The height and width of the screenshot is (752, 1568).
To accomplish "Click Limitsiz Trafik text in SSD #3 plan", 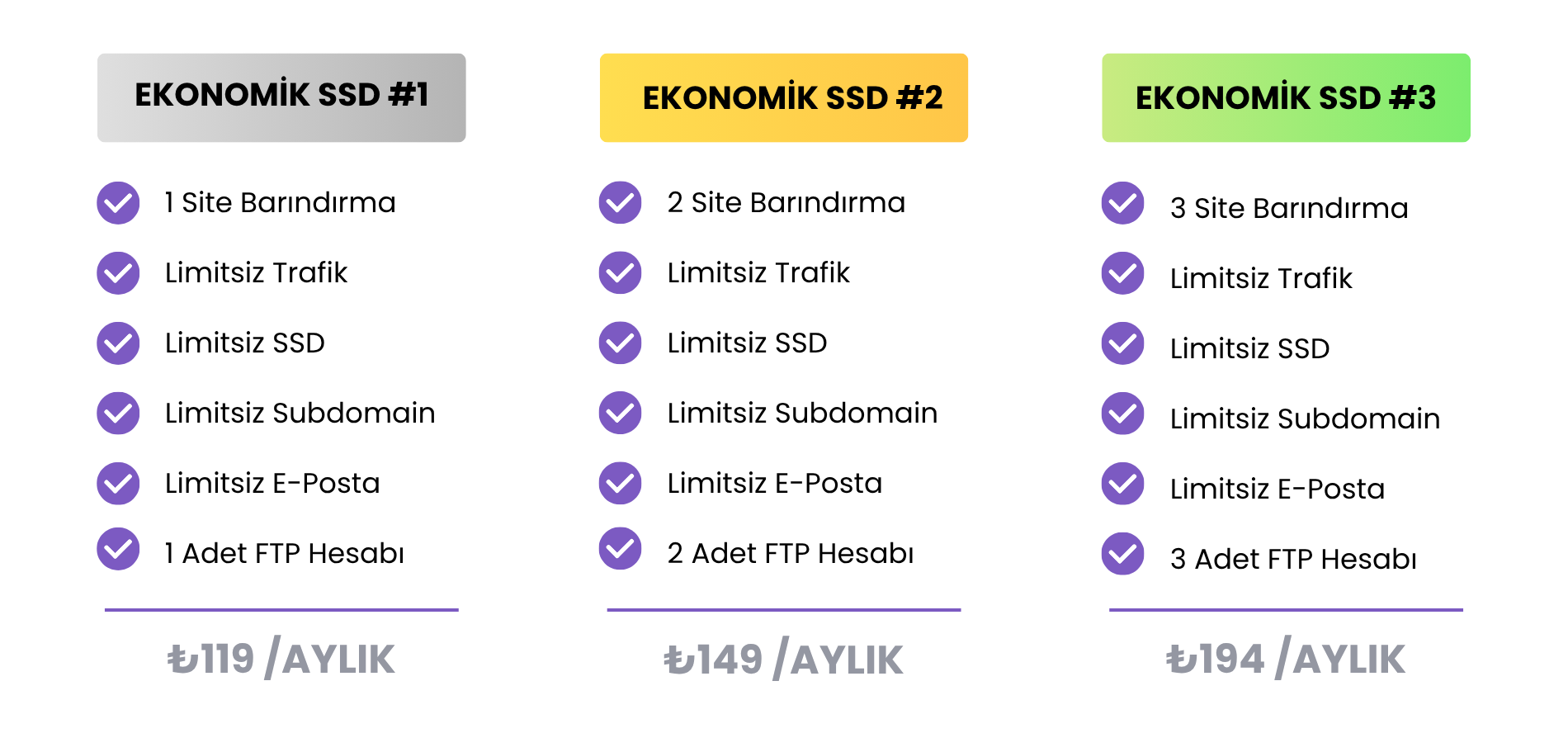I will pyautogui.click(x=1261, y=278).
